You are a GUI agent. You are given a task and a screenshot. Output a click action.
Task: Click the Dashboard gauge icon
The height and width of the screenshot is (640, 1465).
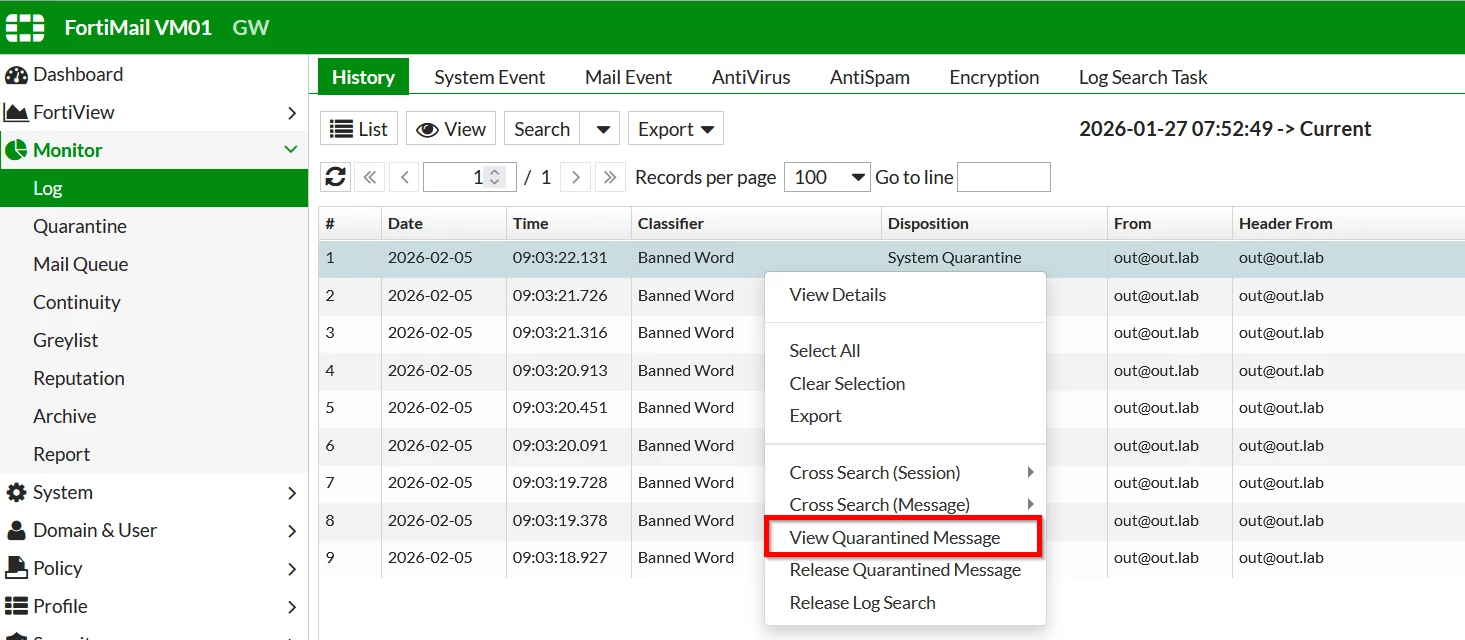[16, 75]
